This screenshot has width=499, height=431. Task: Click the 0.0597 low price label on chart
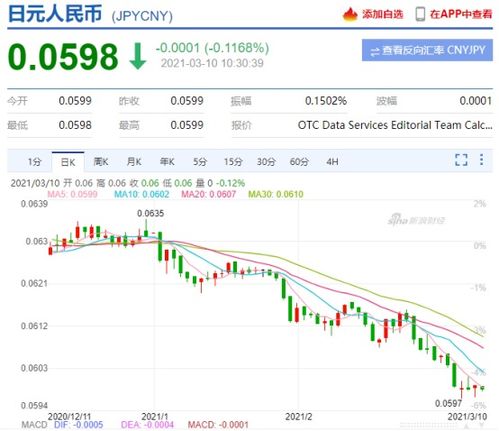click(x=448, y=404)
